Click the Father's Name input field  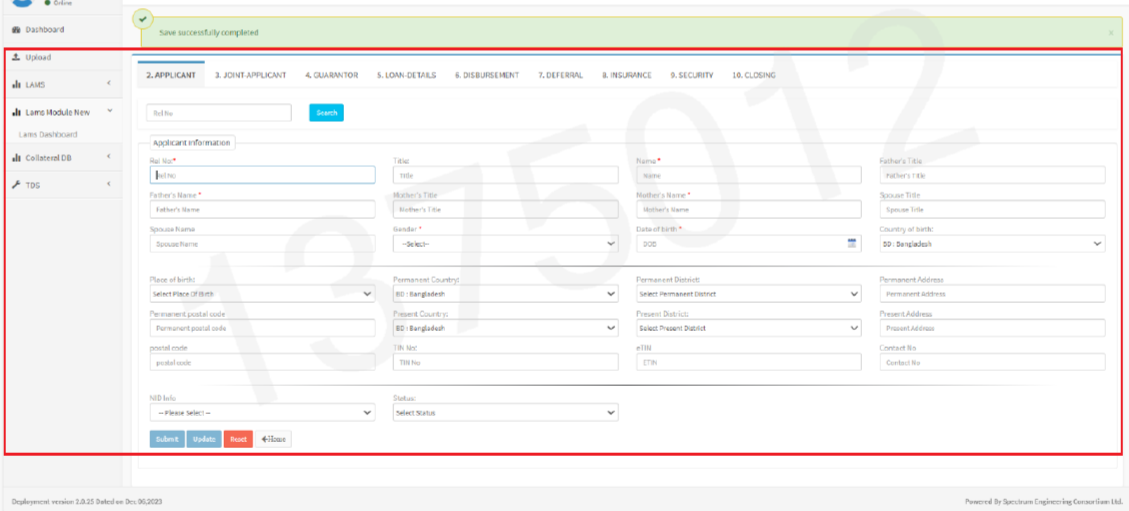pyautogui.click(x=262, y=210)
